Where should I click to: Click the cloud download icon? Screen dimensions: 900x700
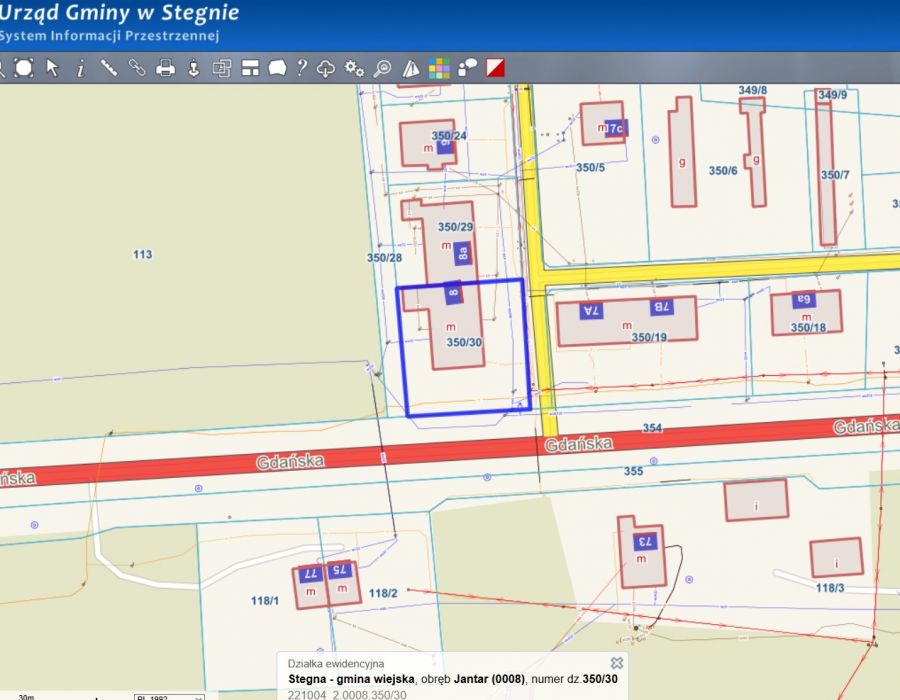326,68
